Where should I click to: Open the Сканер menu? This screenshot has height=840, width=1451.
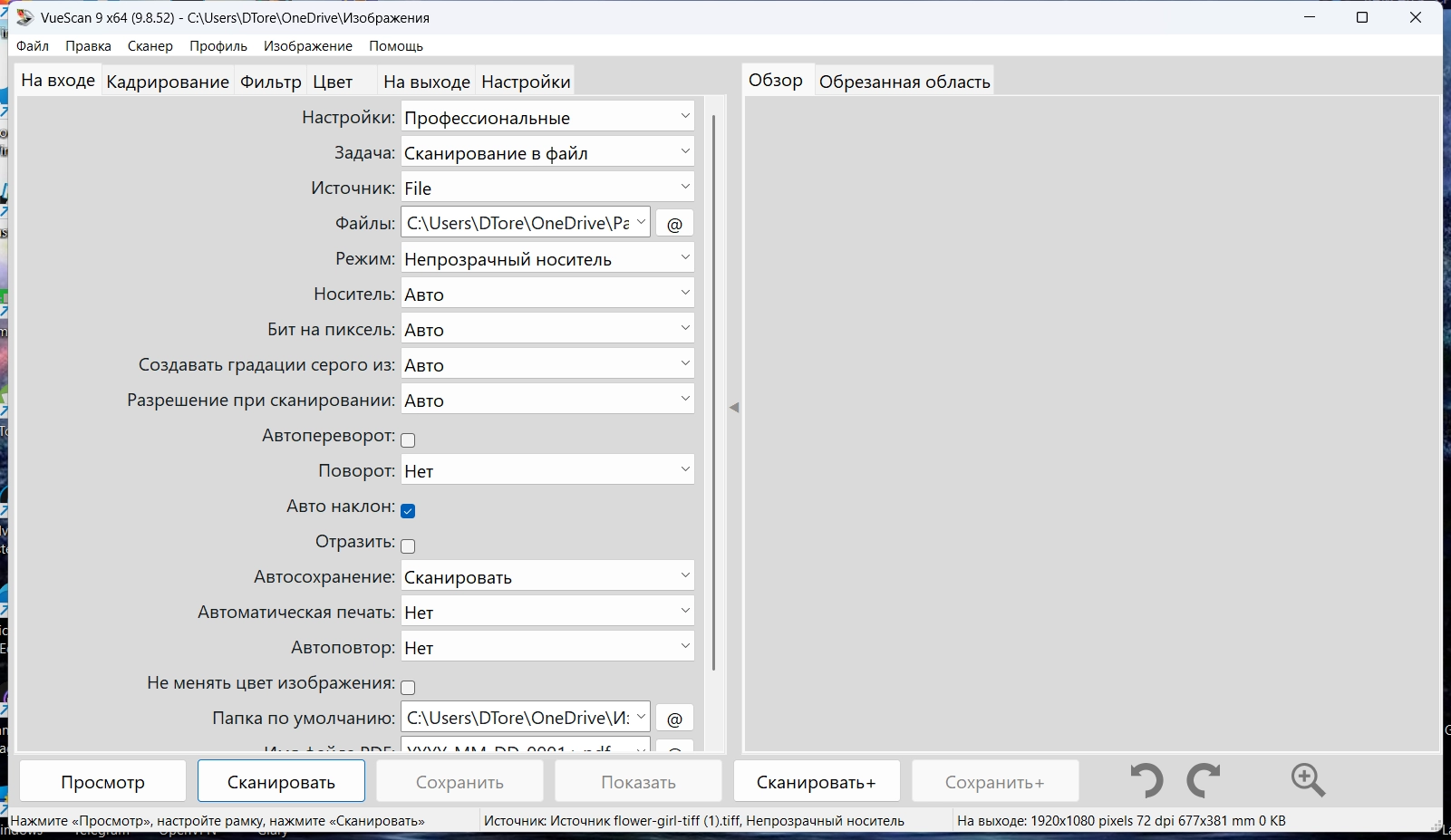[x=150, y=46]
